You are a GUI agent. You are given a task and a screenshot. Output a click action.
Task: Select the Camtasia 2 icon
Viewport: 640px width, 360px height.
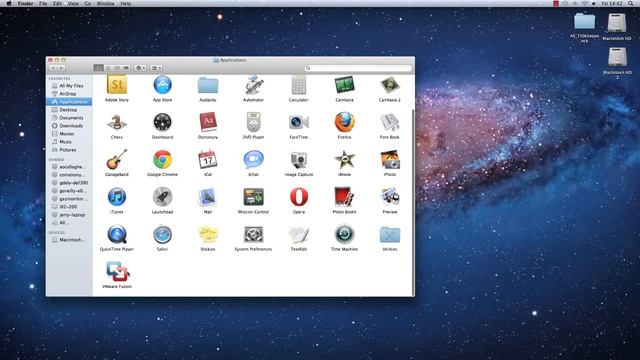390,85
